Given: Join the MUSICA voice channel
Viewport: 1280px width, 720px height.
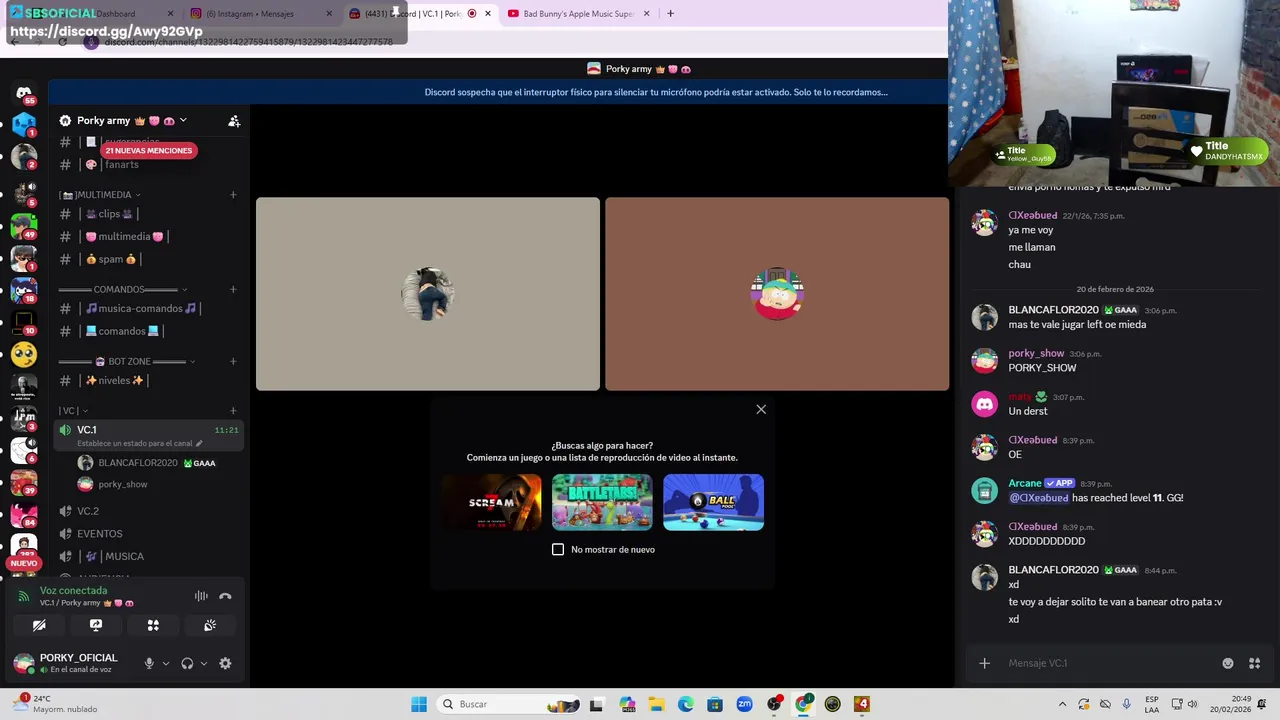Looking at the screenshot, I should click(150, 556).
